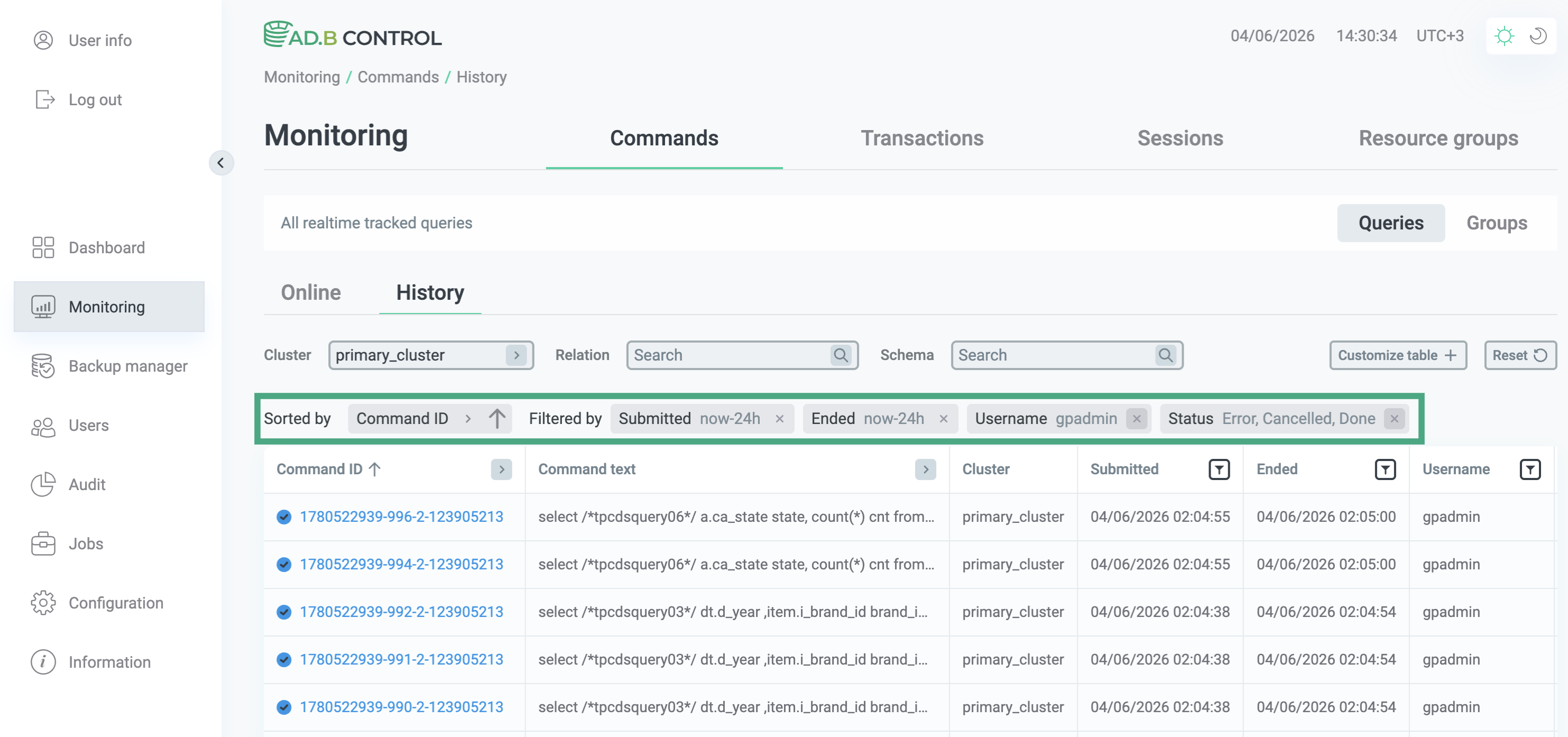1568x737 pixels.
Task: Open command 1780522939-996-2-123905213
Action: coord(401,516)
